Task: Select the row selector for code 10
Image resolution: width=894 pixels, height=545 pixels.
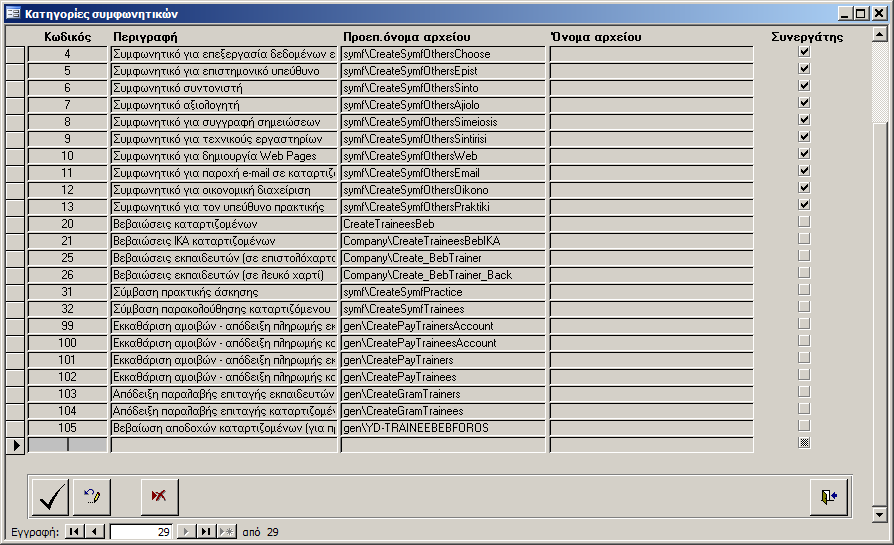Action: [x=15, y=156]
